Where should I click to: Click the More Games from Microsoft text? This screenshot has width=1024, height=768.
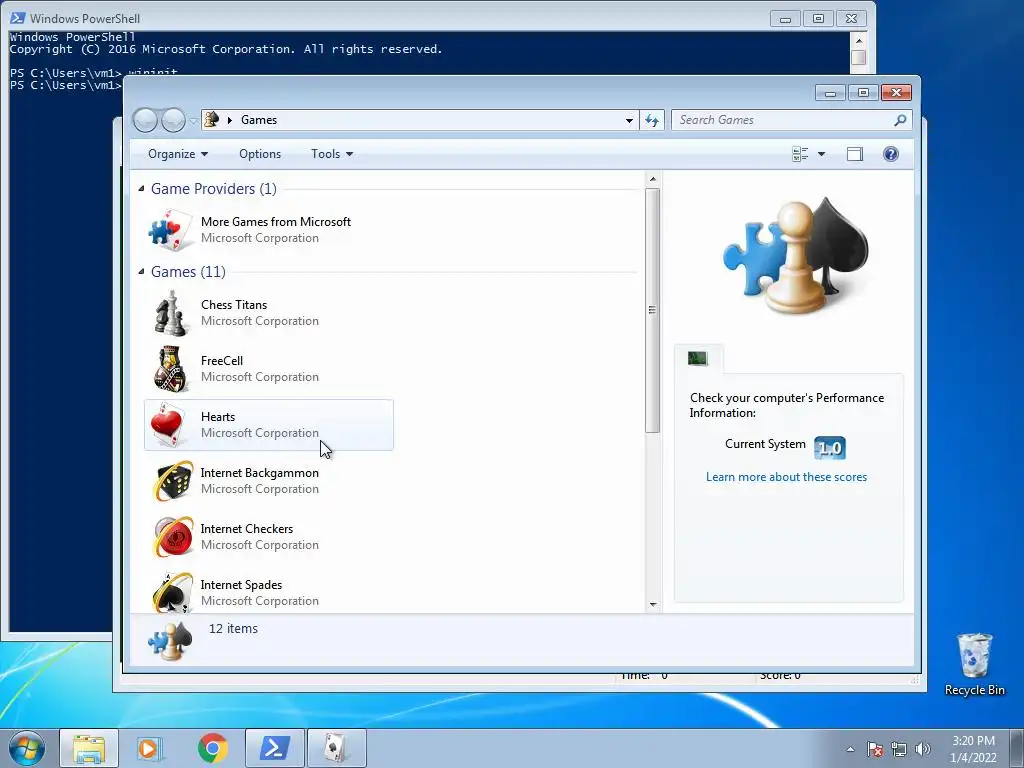click(276, 222)
